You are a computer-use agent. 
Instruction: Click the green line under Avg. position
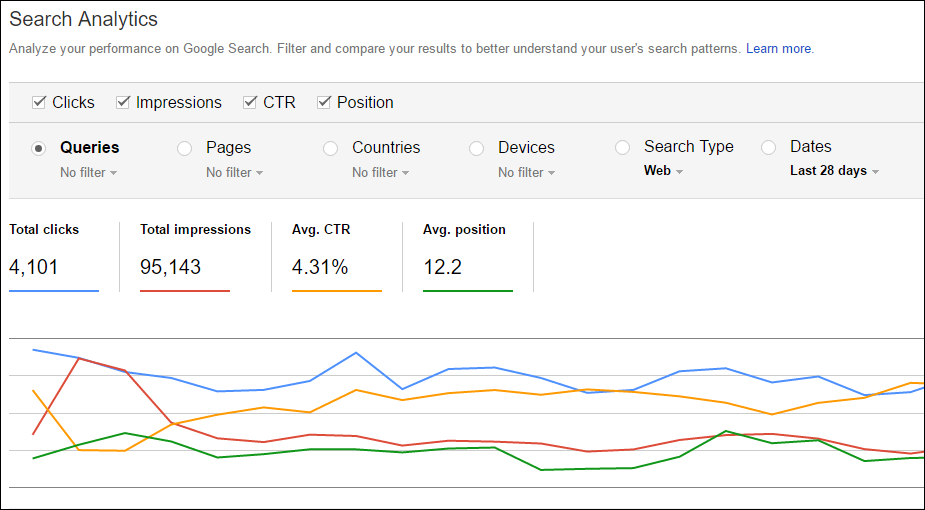point(468,291)
